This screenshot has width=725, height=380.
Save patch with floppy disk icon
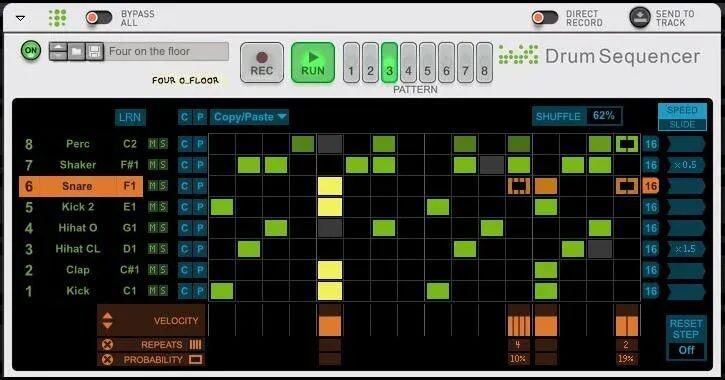point(94,51)
